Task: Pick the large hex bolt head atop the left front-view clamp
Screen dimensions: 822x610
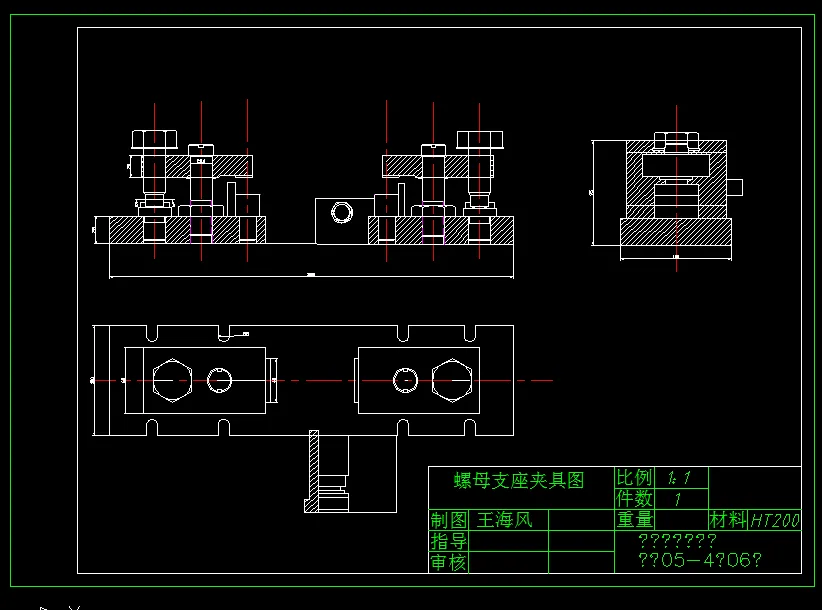Action: (154, 139)
